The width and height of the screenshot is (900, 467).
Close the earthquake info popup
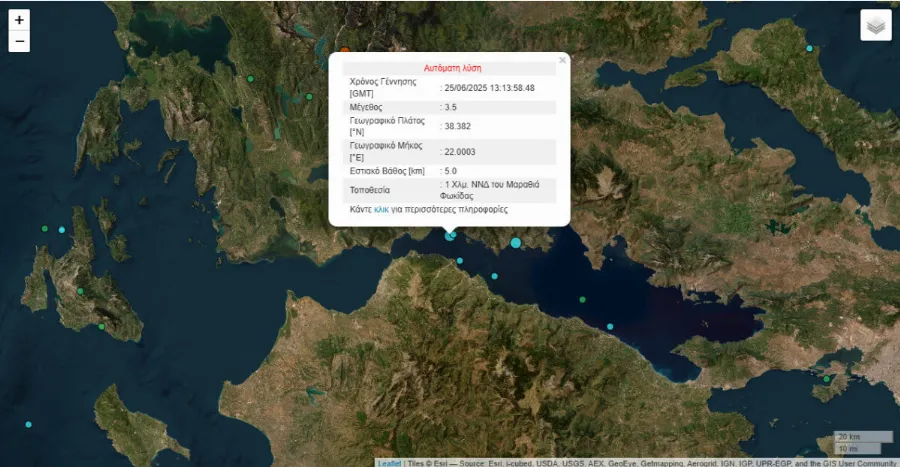point(562,60)
